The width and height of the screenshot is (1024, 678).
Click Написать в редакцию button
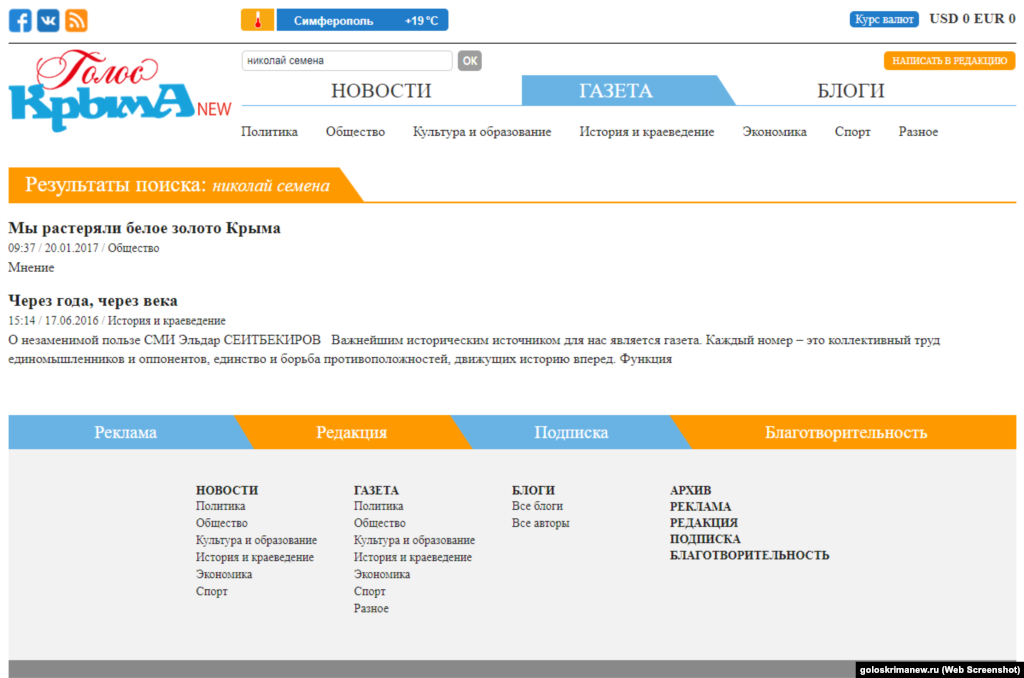[949, 61]
